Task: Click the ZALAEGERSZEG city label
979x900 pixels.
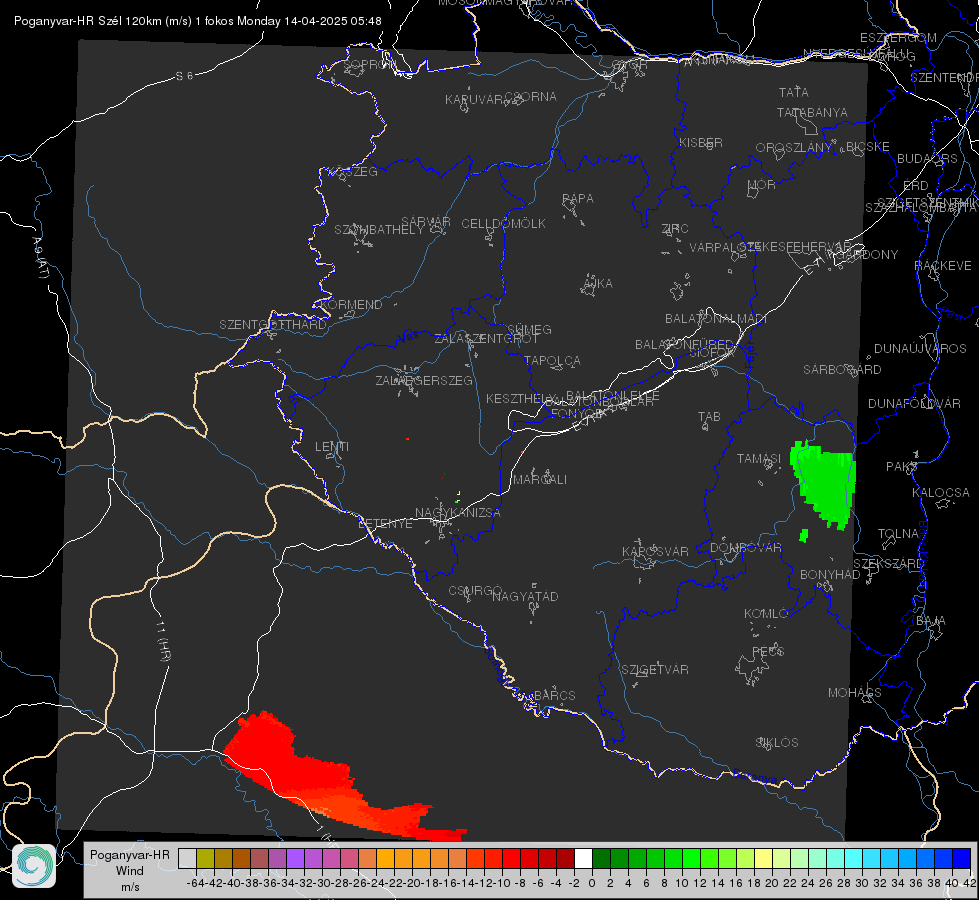Action: click(x=424, y=380)
